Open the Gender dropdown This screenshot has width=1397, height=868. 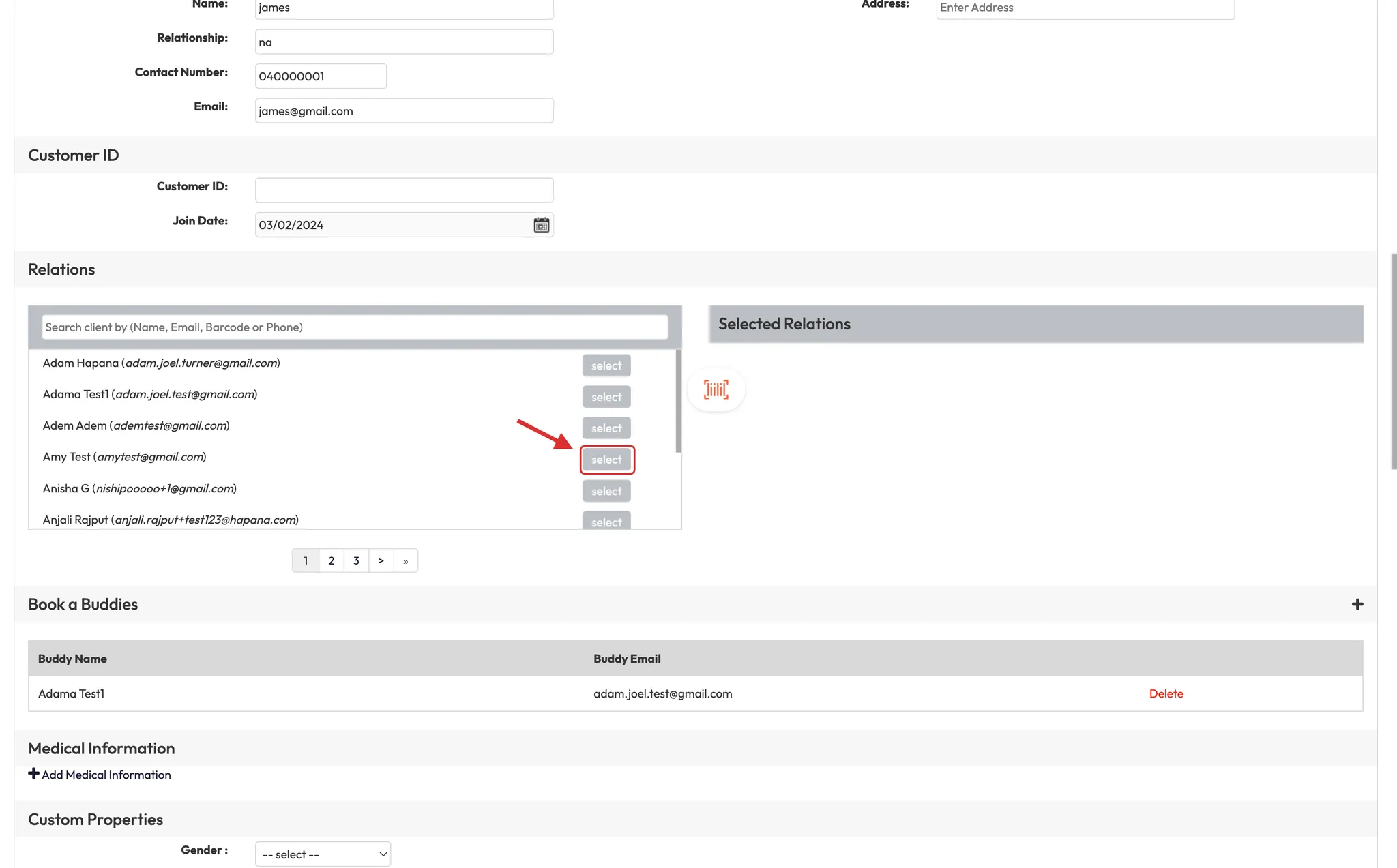323,854
